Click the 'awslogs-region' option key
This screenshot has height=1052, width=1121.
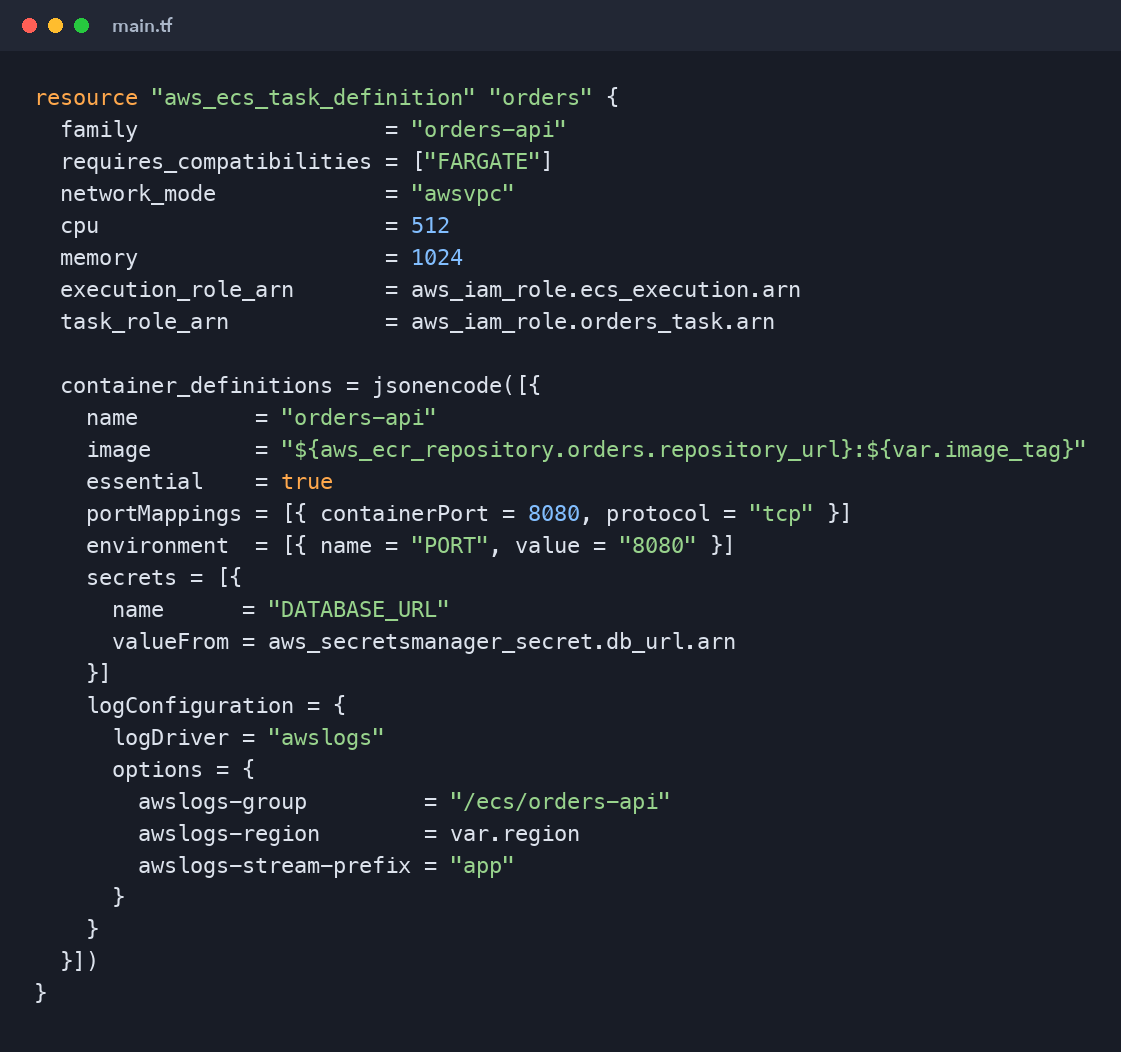[x=229, y=834]
